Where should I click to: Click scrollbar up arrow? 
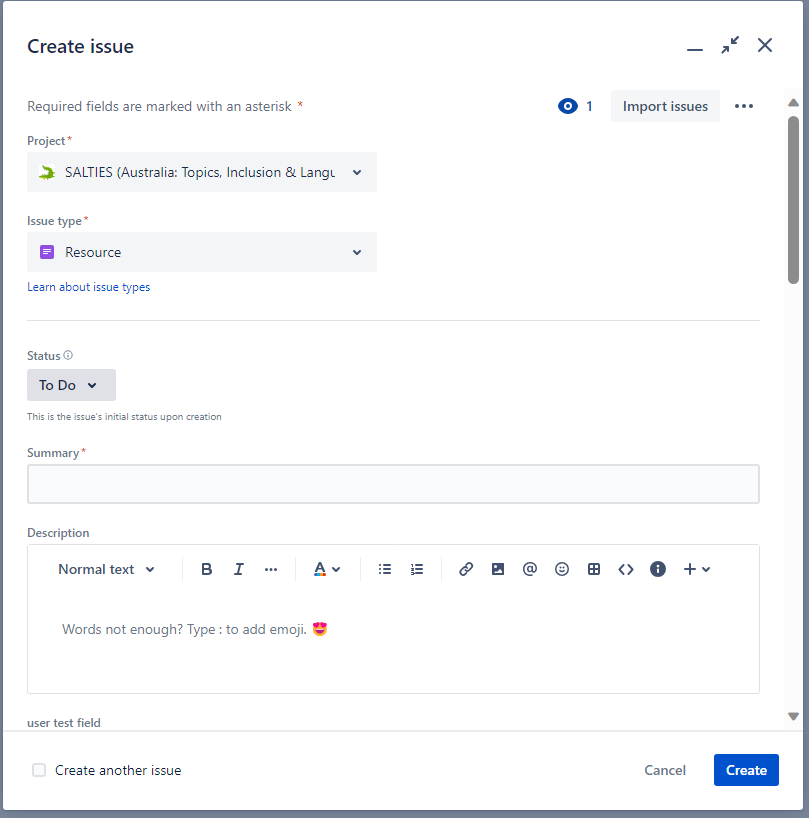pos(793,103)
